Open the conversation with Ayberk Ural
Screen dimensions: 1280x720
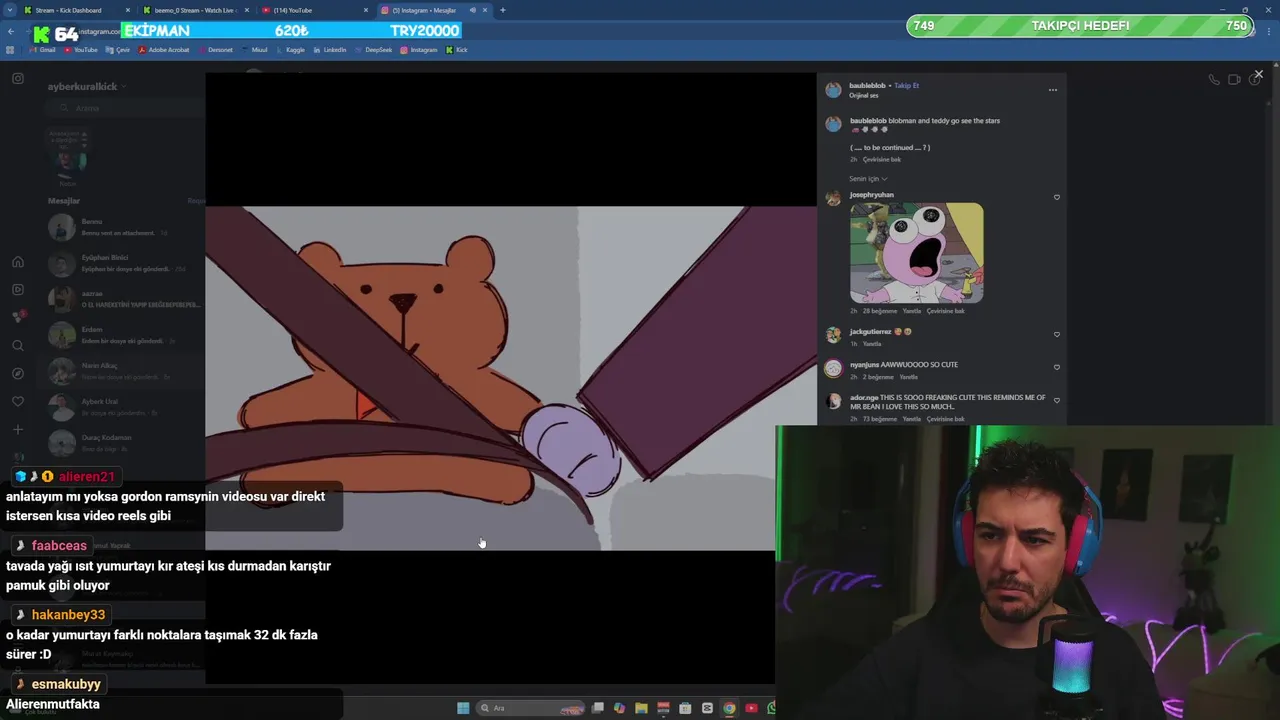125,408
